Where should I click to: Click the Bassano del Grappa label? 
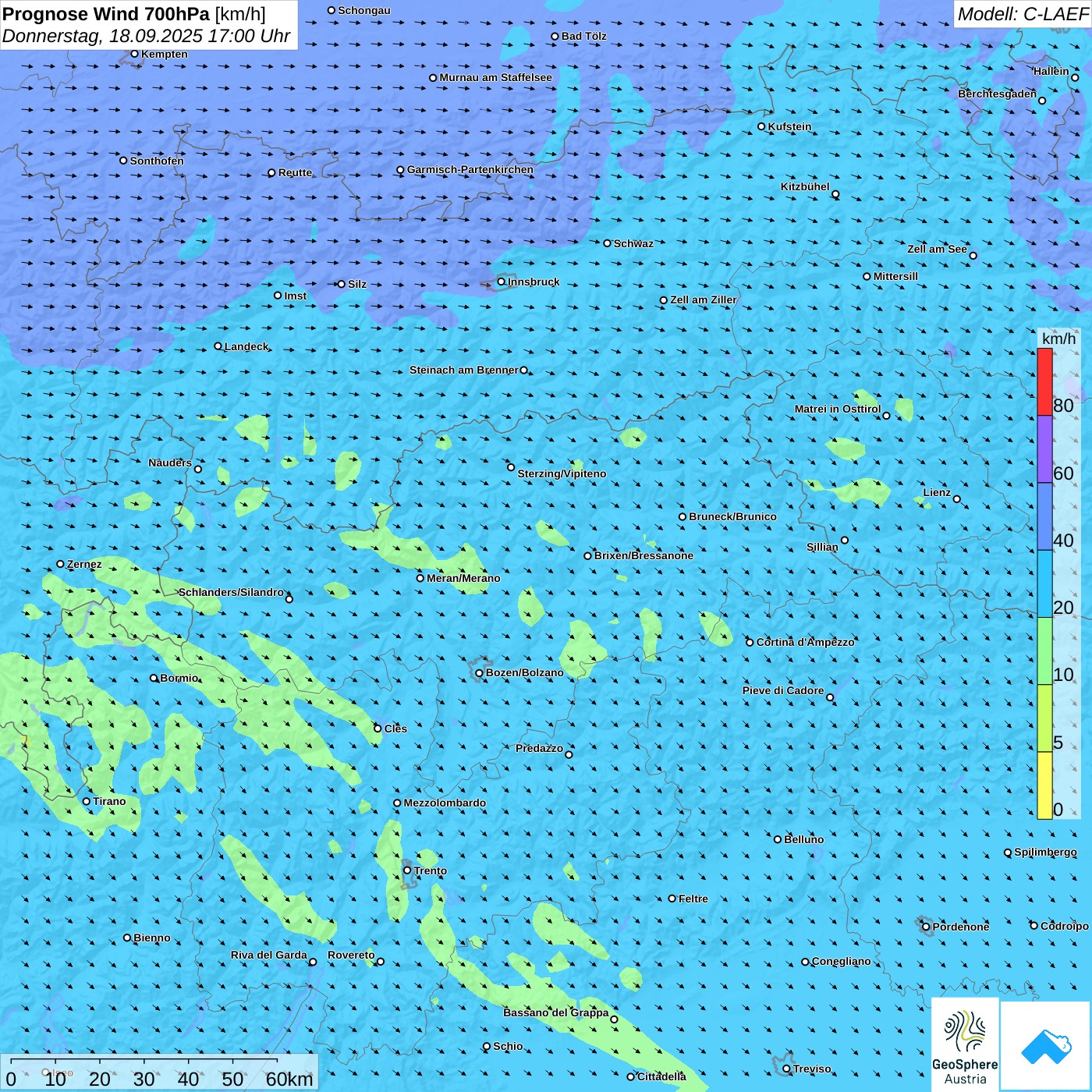556,1012
